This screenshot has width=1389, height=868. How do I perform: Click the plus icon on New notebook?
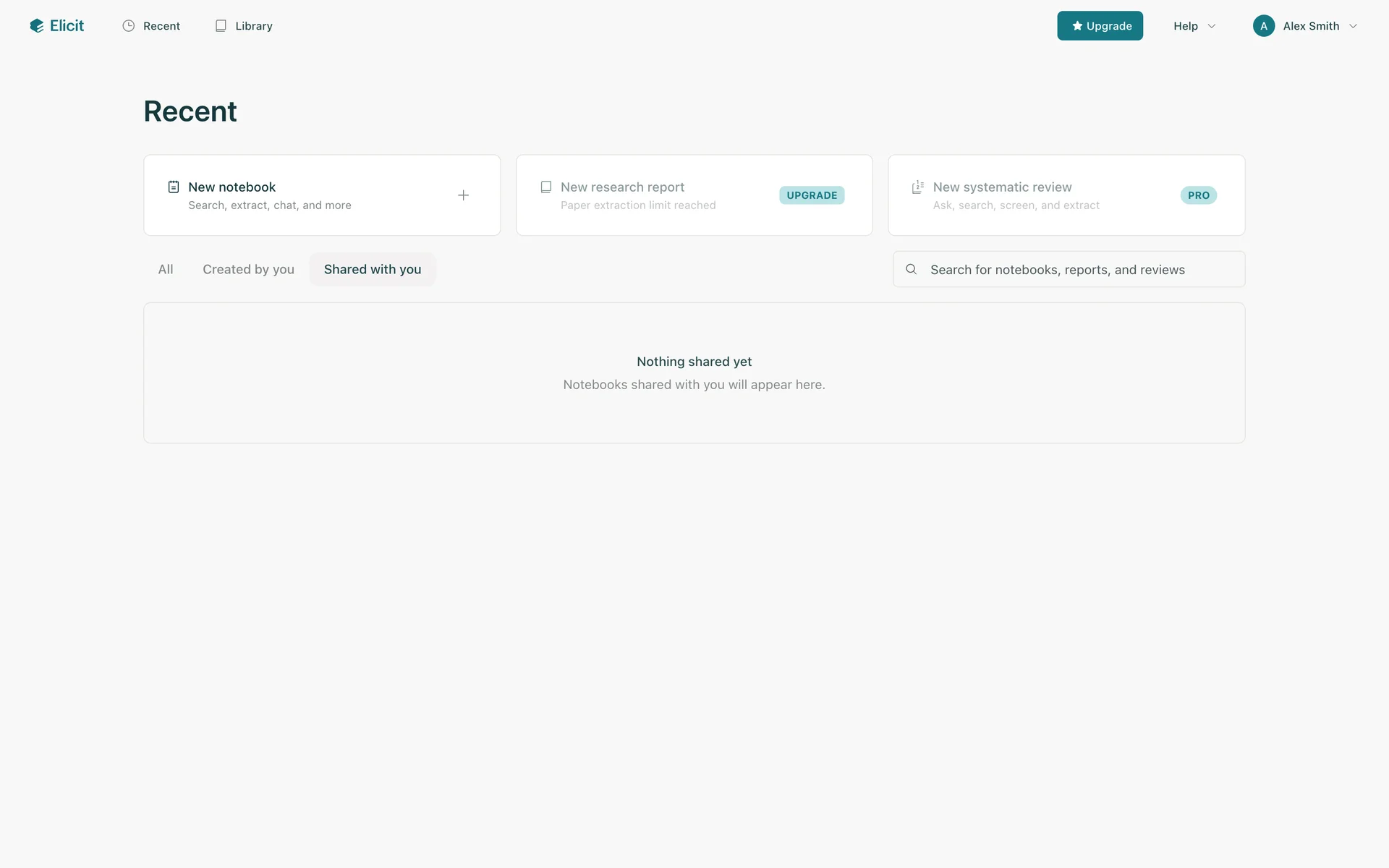(463, 195)
